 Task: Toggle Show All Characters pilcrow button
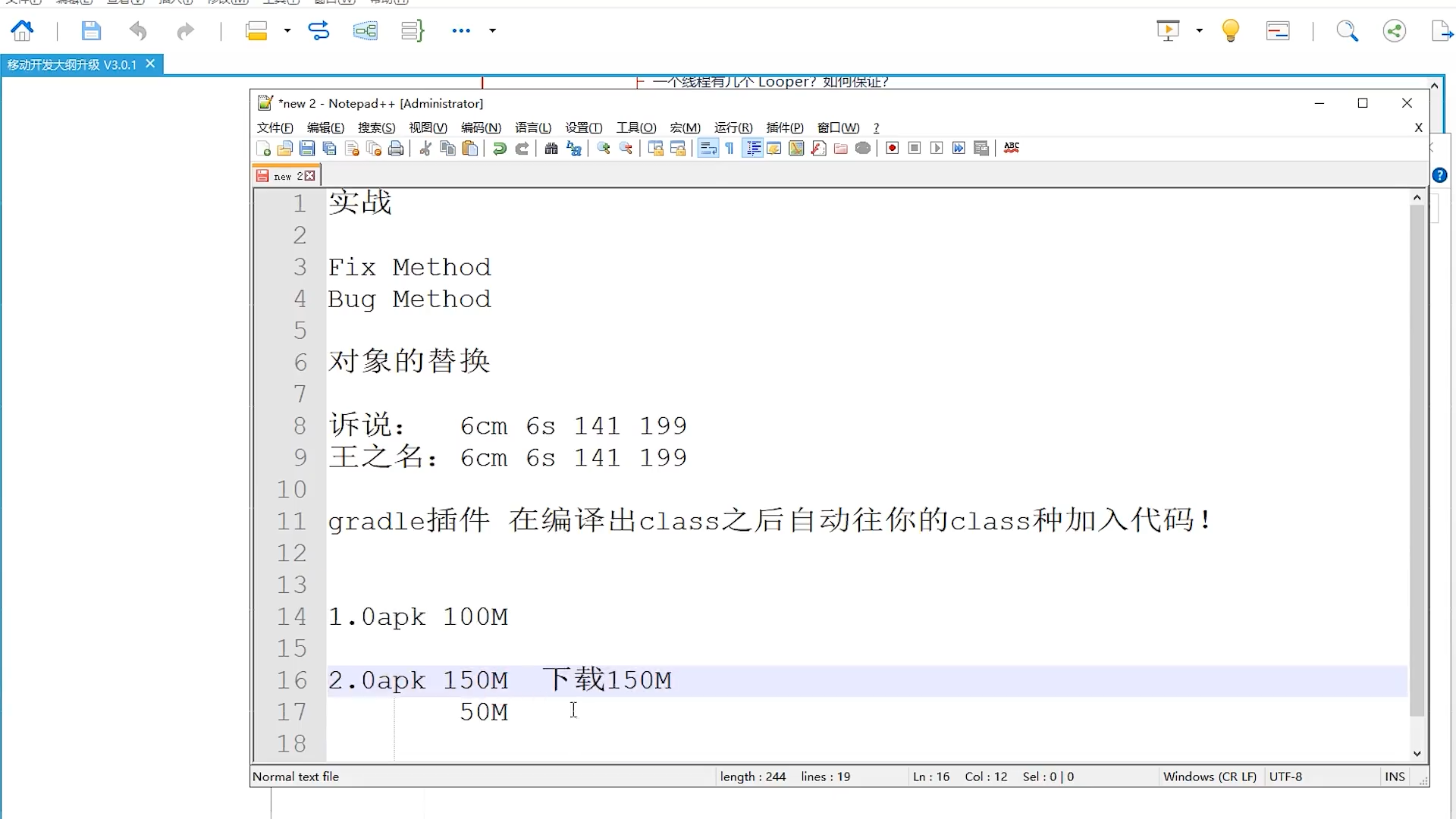pos(730,149)
